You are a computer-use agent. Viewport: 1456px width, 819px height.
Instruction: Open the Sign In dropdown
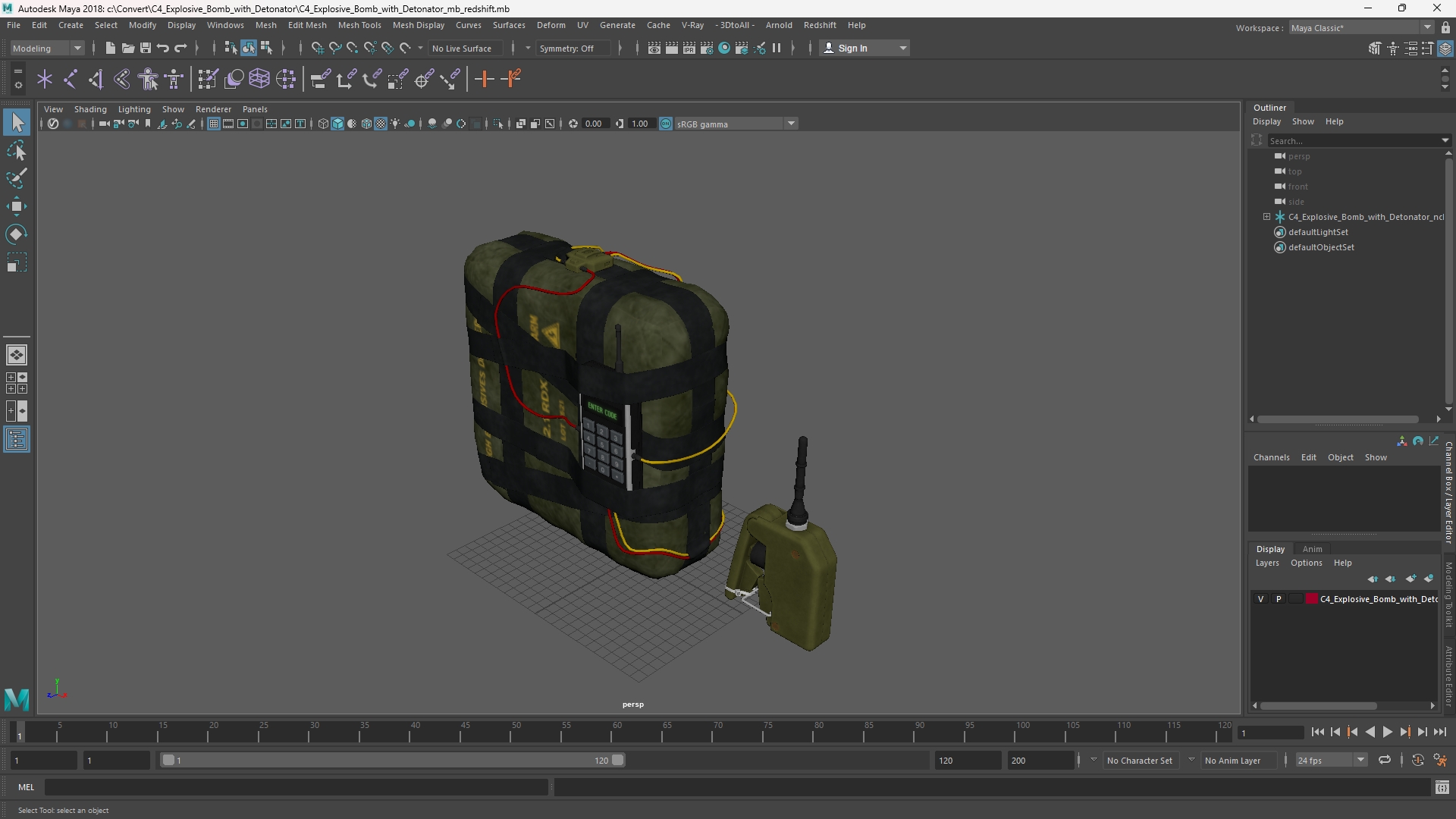[x=864, y=48]
